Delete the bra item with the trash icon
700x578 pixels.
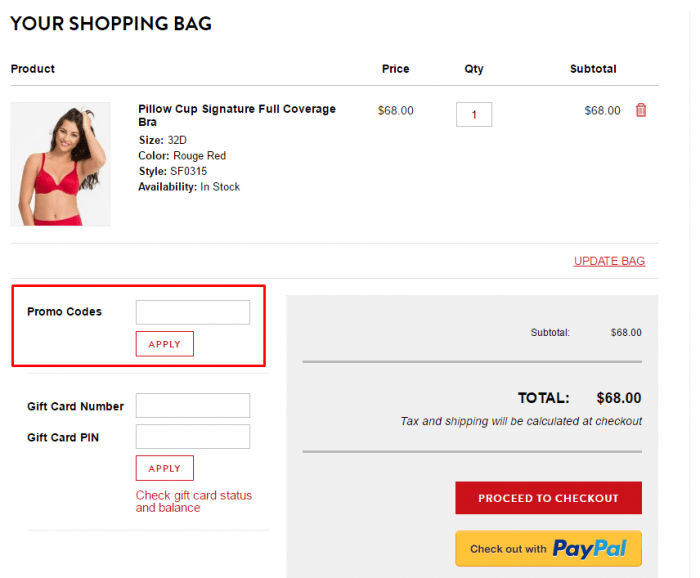(641, 110)
